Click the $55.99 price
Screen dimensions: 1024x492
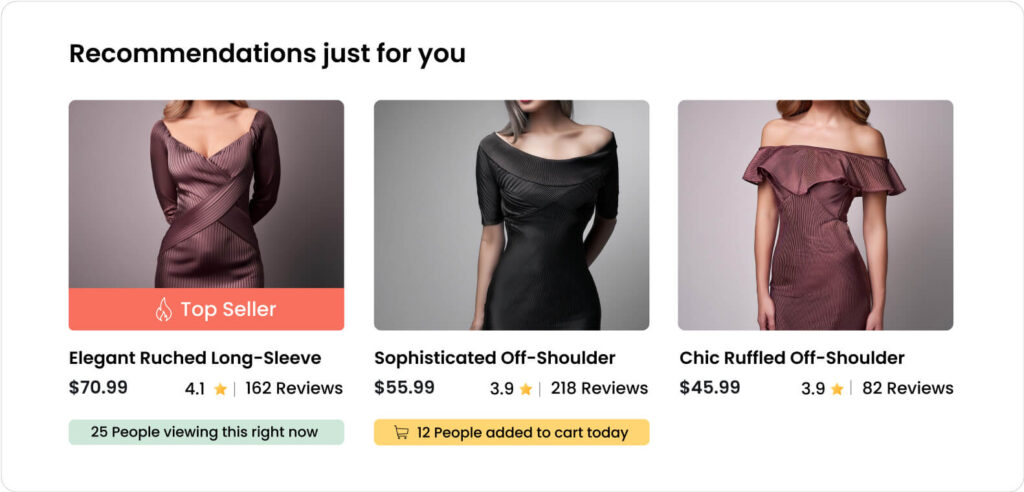(x=404, y=387)
